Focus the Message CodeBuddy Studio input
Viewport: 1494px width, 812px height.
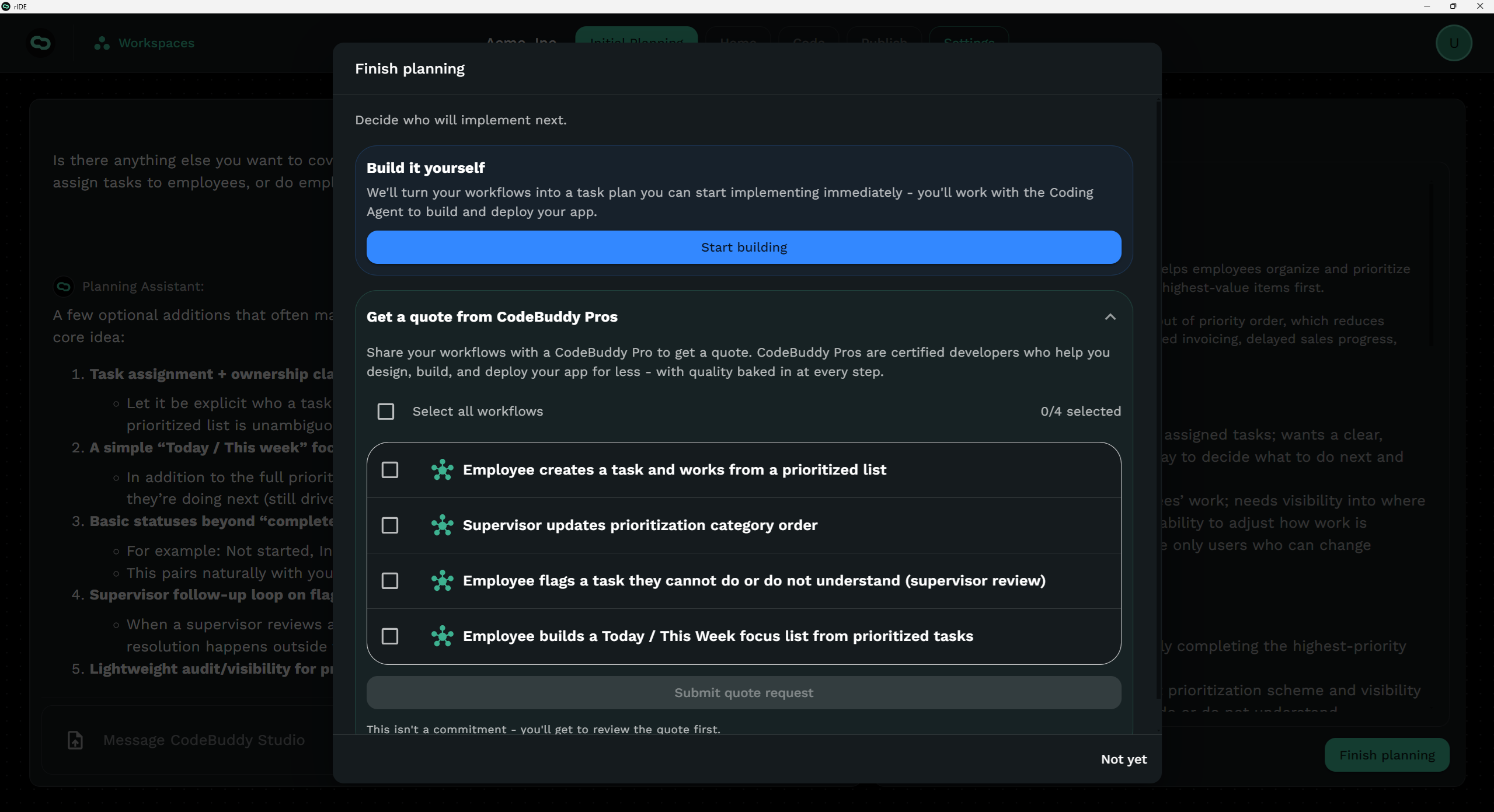[x=204, y=740]
